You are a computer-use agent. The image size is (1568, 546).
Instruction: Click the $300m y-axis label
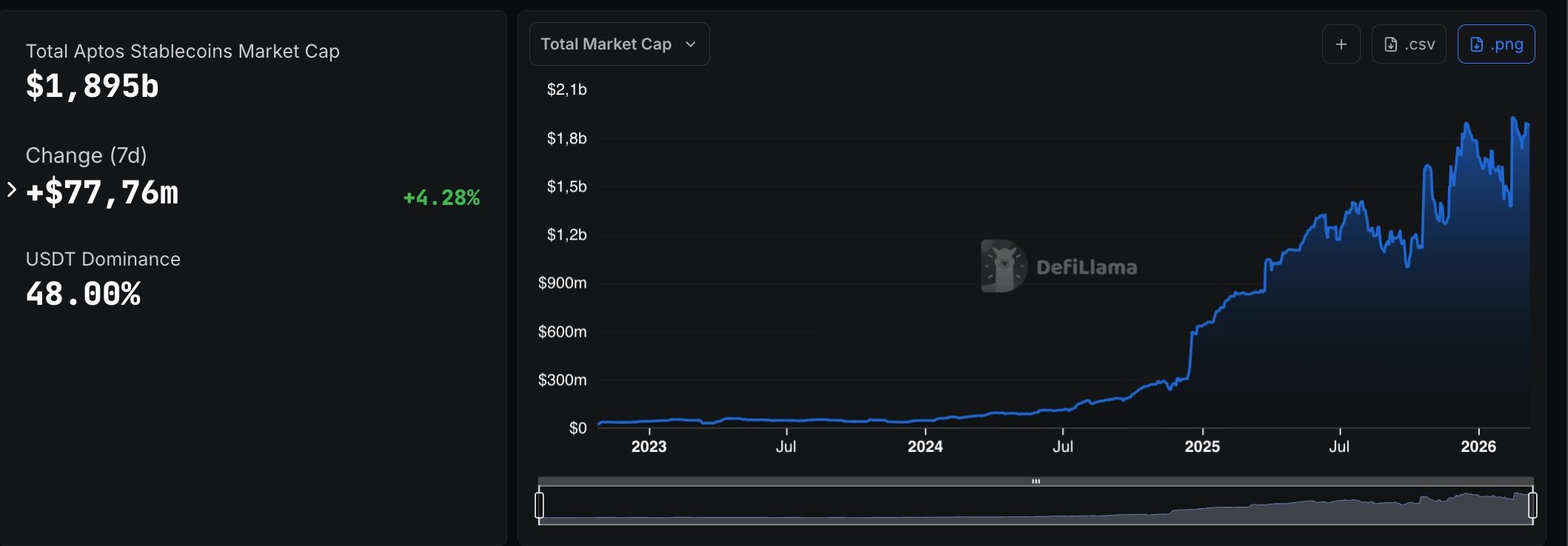point(562,380)
